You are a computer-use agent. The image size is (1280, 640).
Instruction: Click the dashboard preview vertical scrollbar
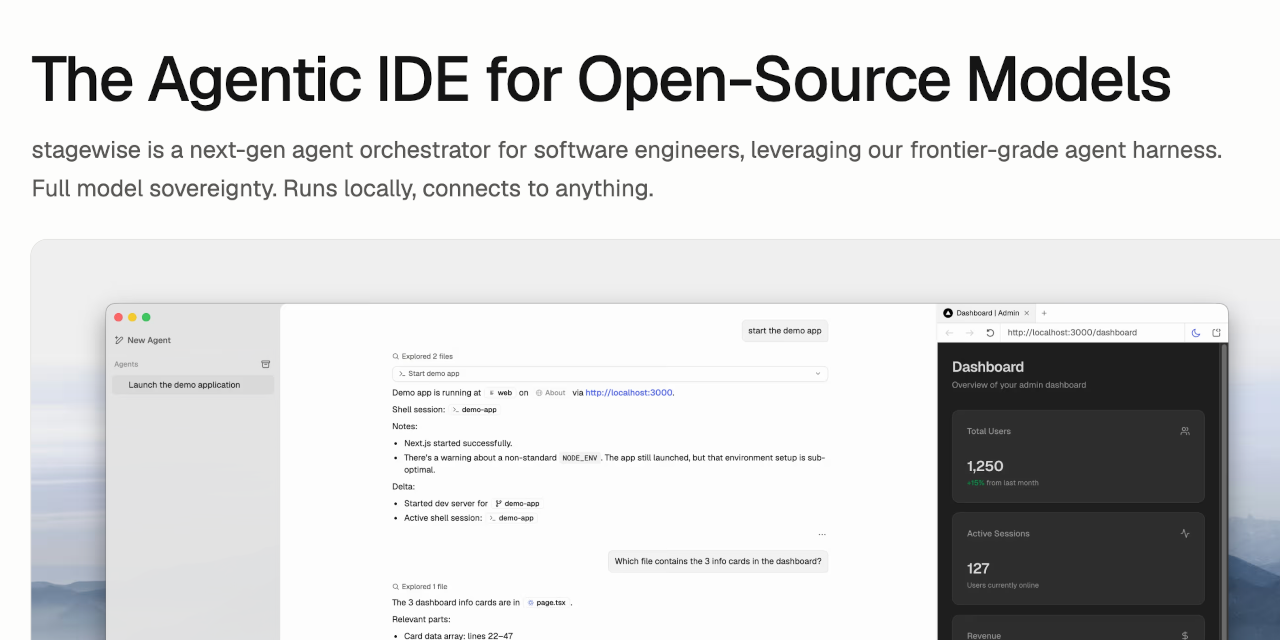(1224, 490)
